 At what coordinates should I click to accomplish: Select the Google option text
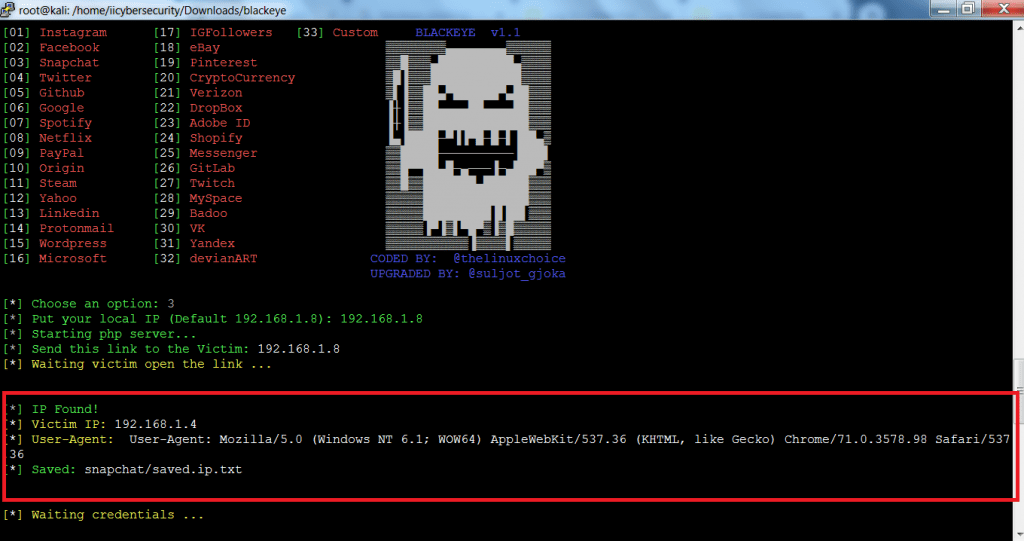(x=61, y=107)
